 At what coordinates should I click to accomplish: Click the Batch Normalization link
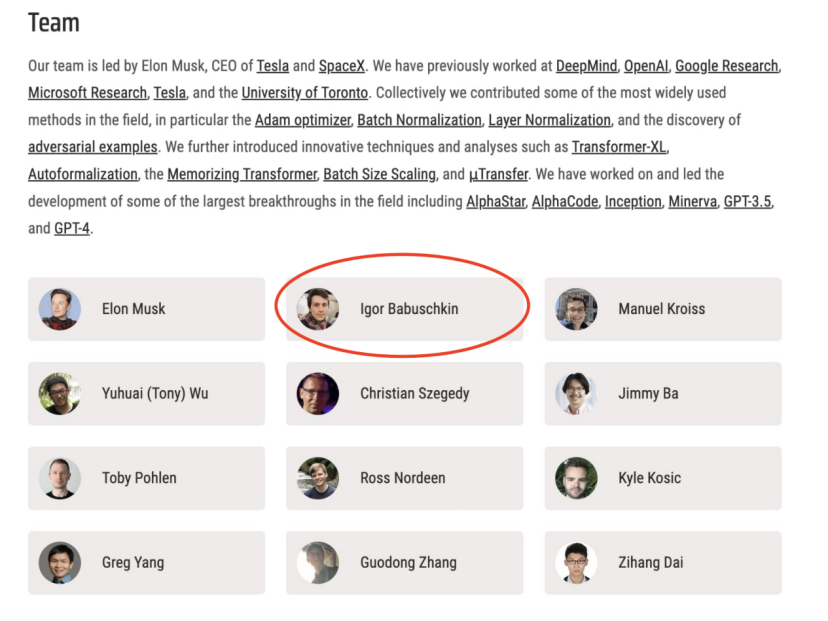point(419,120)
